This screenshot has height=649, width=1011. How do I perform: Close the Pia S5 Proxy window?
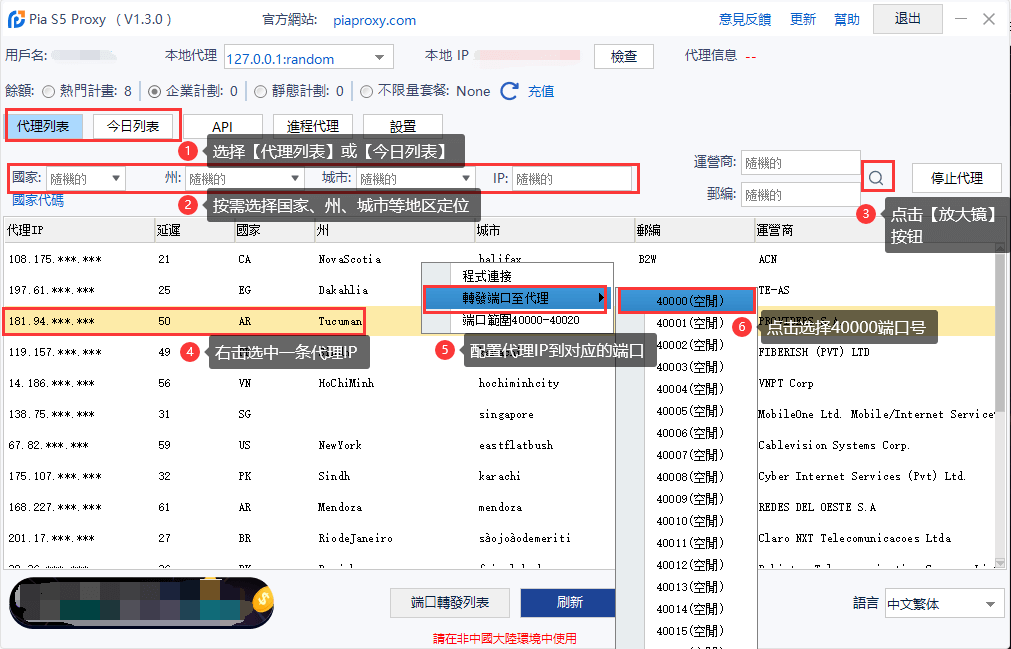tap(988, 19)
